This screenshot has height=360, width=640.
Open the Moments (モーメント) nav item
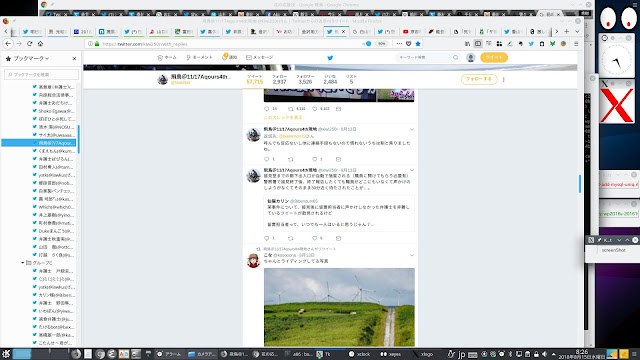pyautogui.click(x=199, y=58)
